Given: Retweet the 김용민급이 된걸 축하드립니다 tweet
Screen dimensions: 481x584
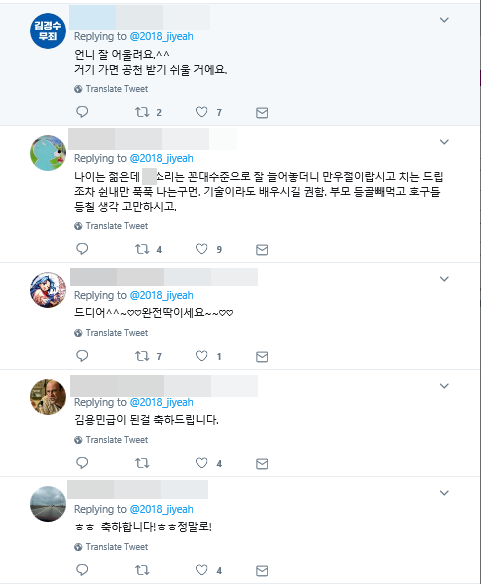Looking at the screenshot, I should point(142,463).
